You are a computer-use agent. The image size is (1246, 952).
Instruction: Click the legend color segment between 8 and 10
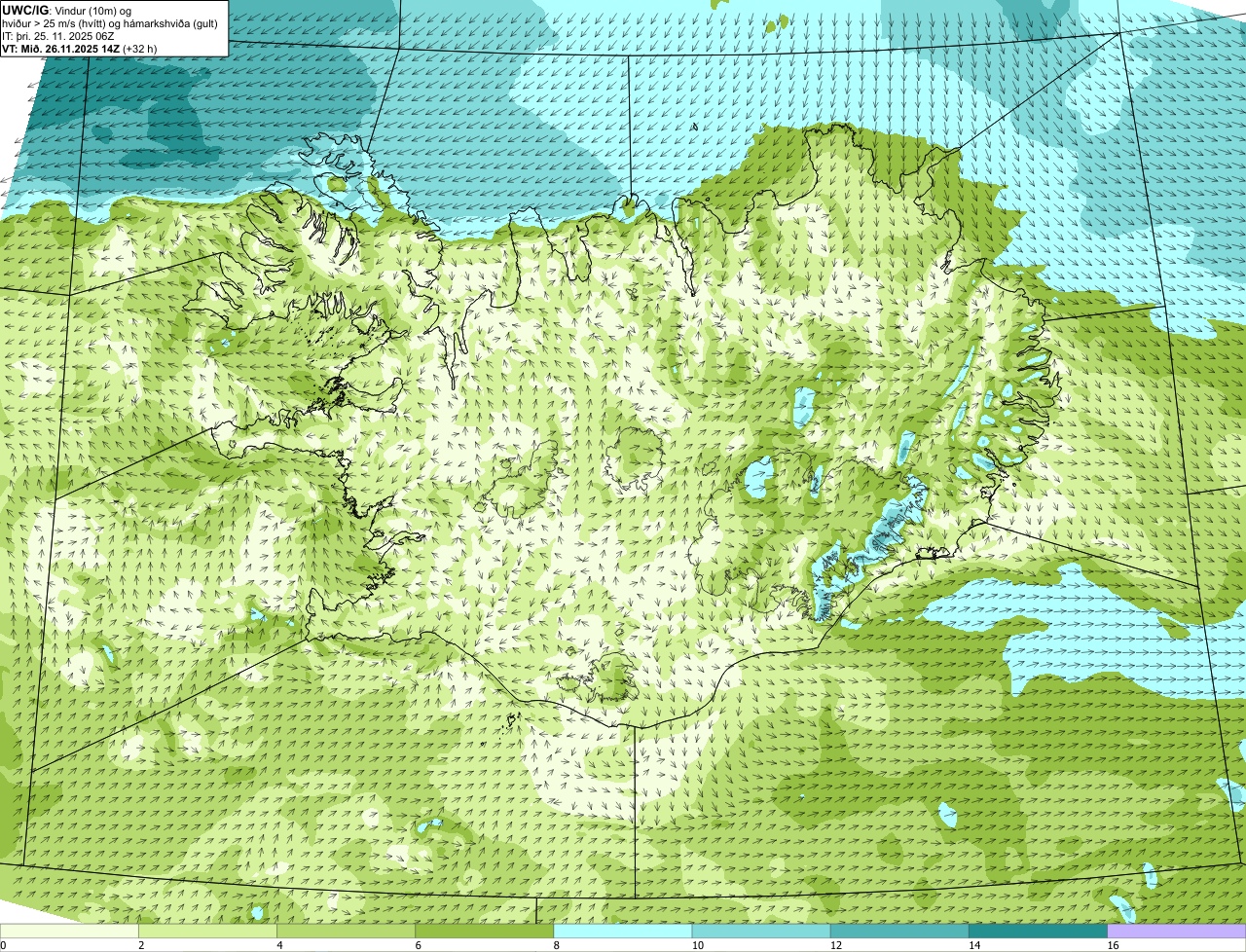tap(623, 931)
